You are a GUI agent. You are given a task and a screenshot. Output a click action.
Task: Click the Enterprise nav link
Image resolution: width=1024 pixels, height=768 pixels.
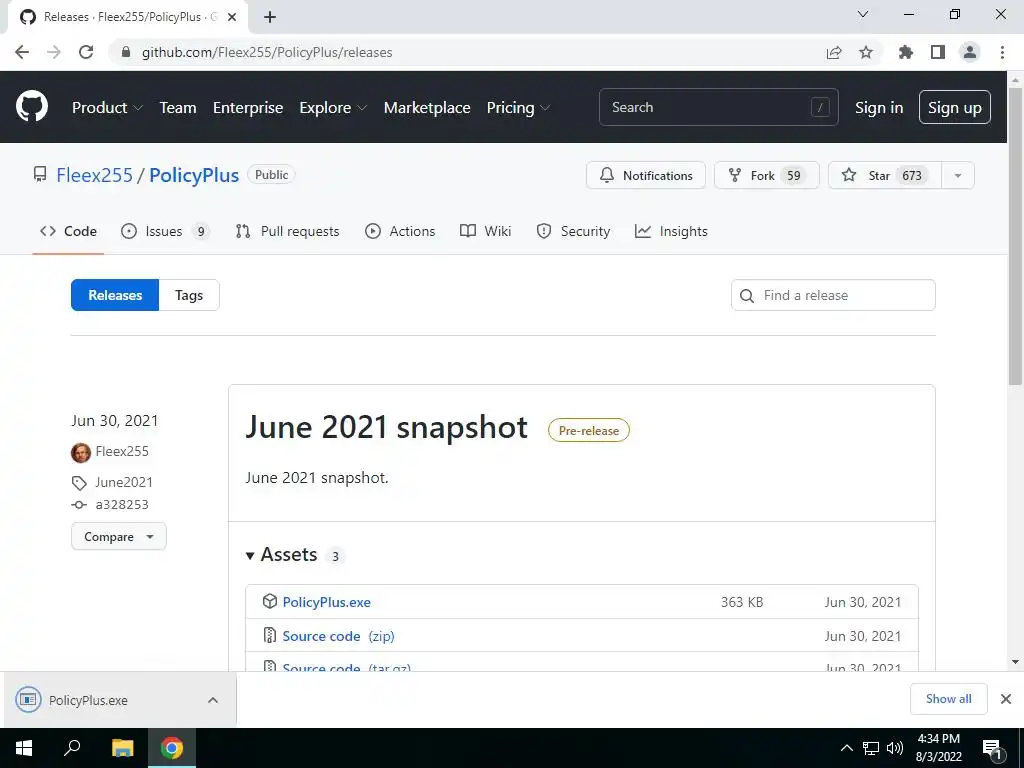point(248,108)
